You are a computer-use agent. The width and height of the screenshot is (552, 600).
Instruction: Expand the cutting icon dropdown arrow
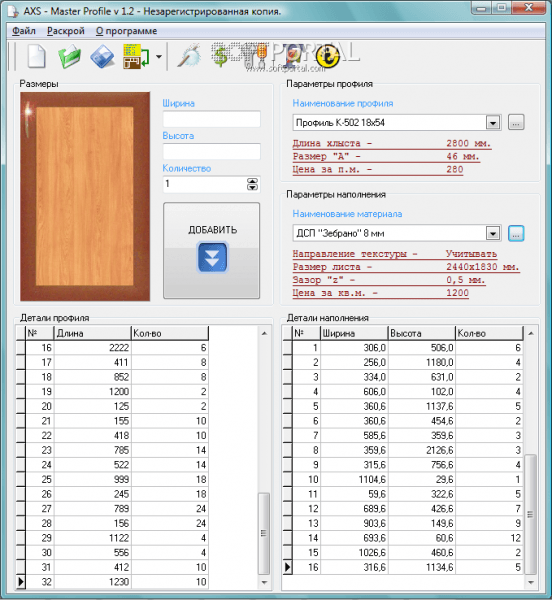[x=159, y=57]
